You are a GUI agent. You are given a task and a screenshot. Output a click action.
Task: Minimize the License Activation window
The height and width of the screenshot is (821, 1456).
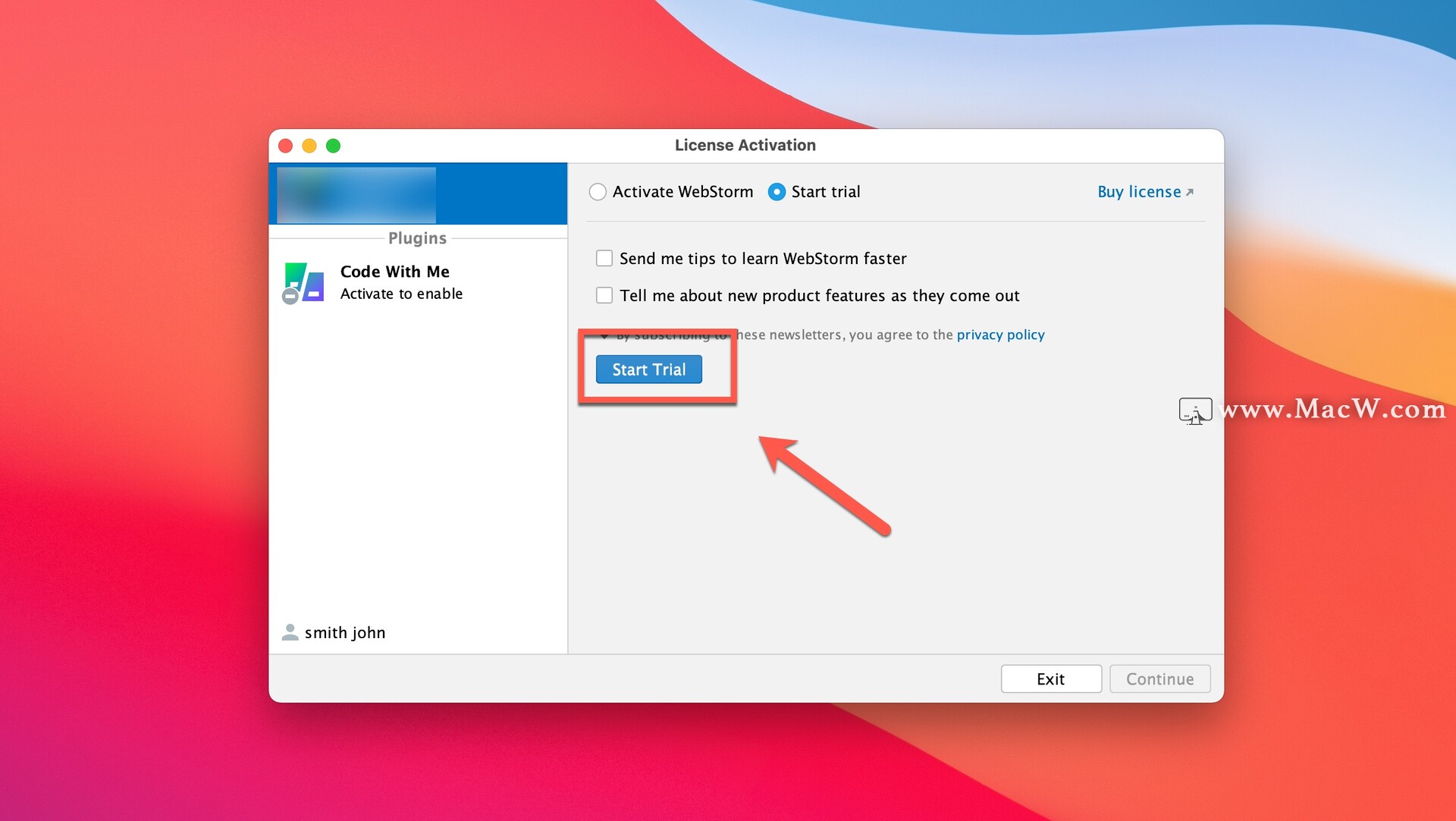coord(309,146)
